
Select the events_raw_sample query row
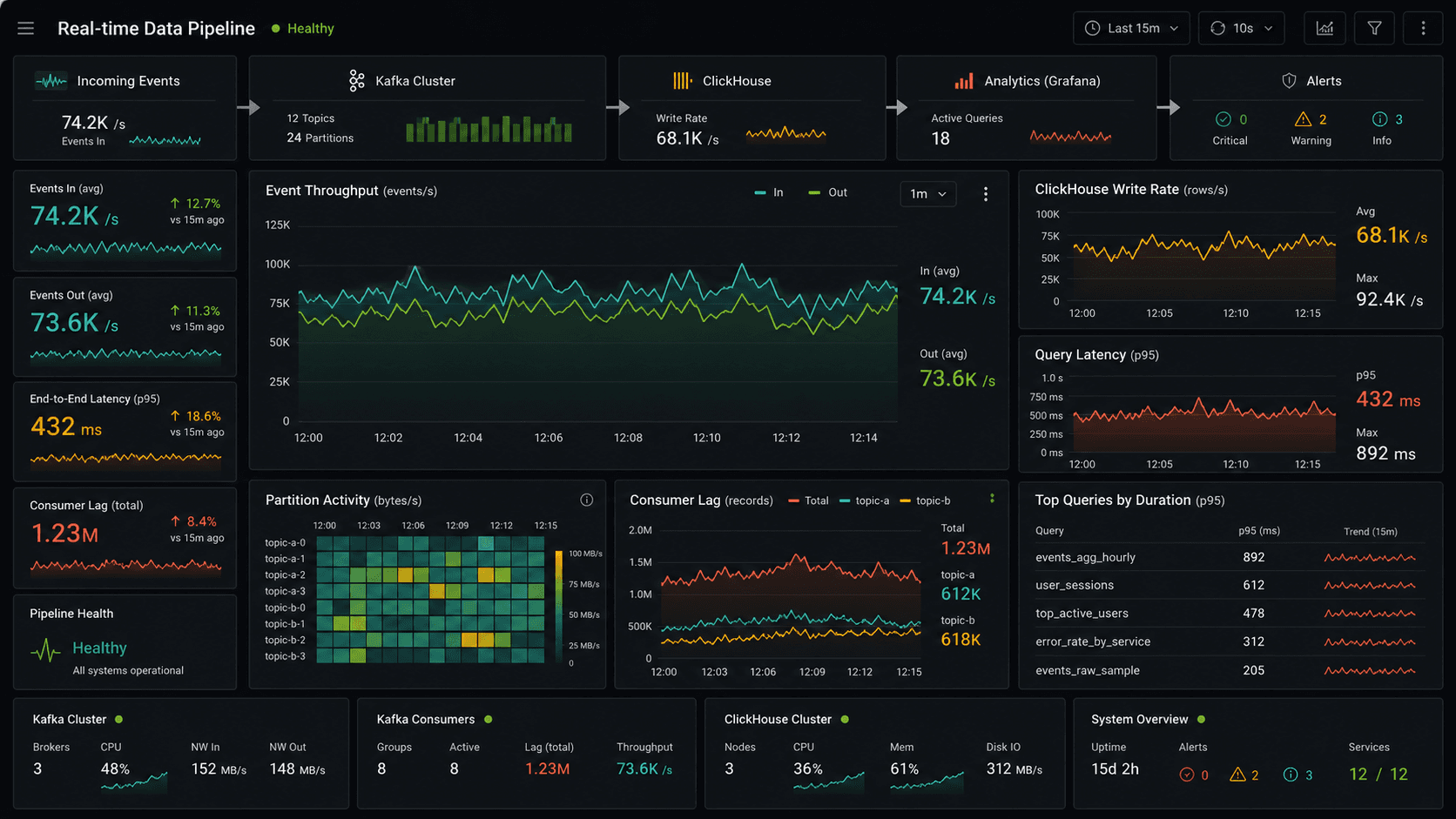pos(1229,670)
